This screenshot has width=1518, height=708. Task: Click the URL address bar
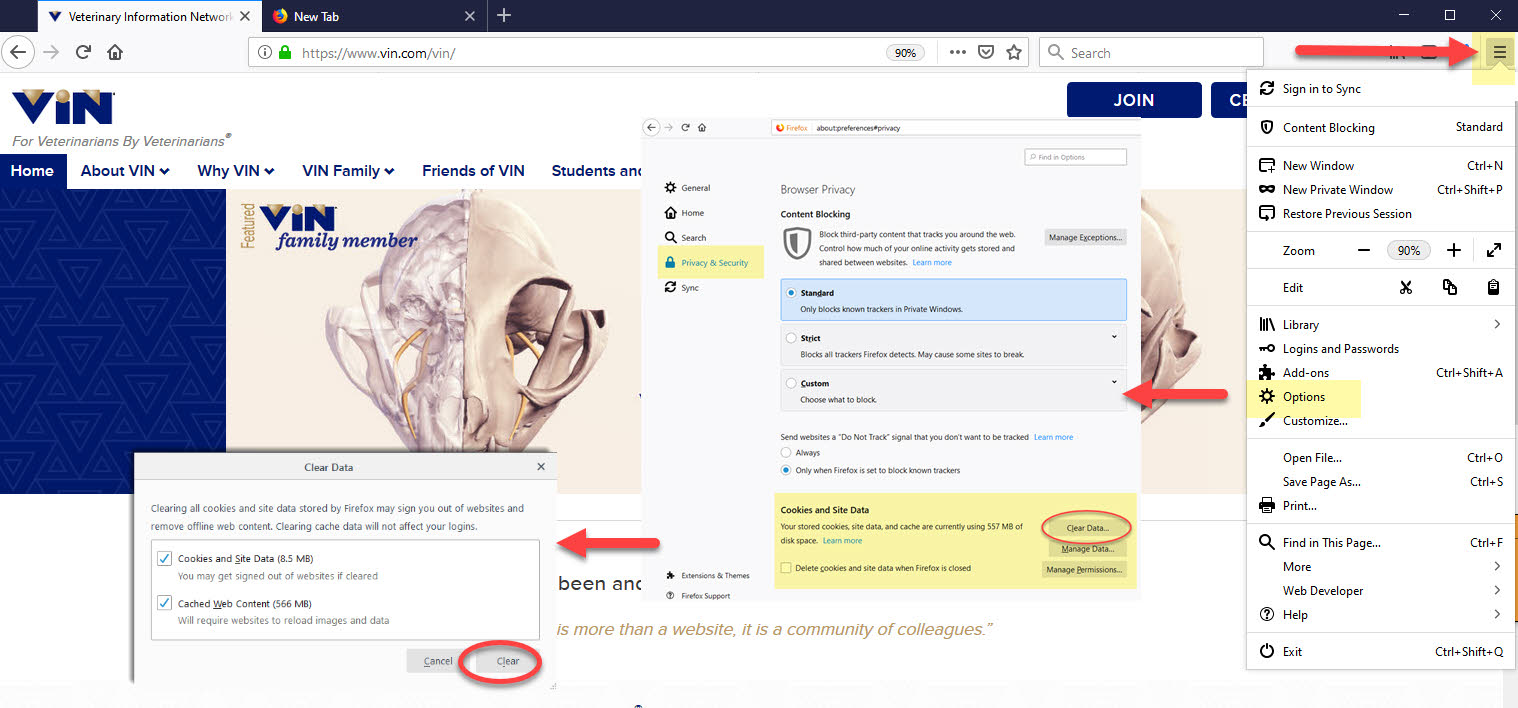point(640,53)
